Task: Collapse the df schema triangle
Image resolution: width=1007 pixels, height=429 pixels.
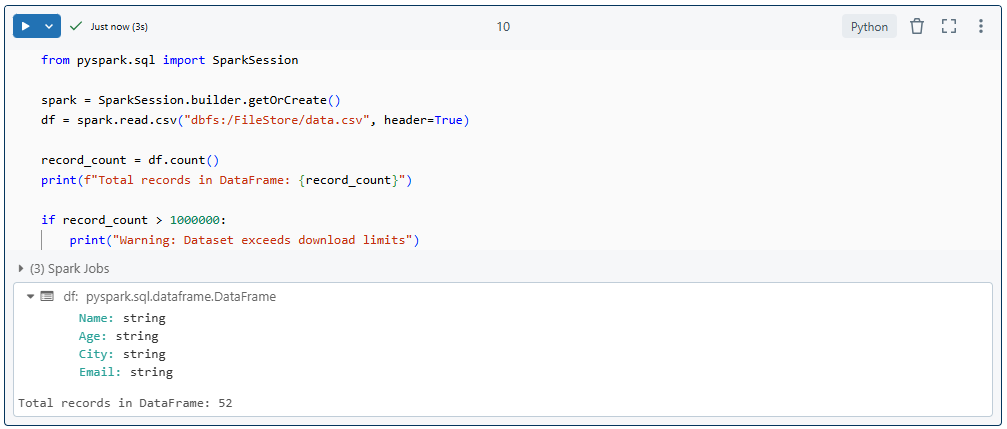Action: point(31,297)
